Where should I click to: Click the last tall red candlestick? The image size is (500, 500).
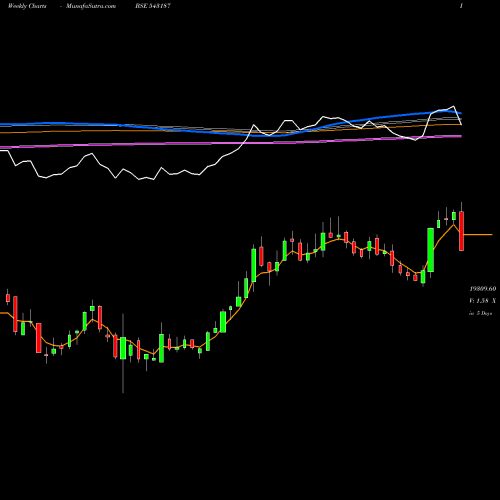[461, 231]
